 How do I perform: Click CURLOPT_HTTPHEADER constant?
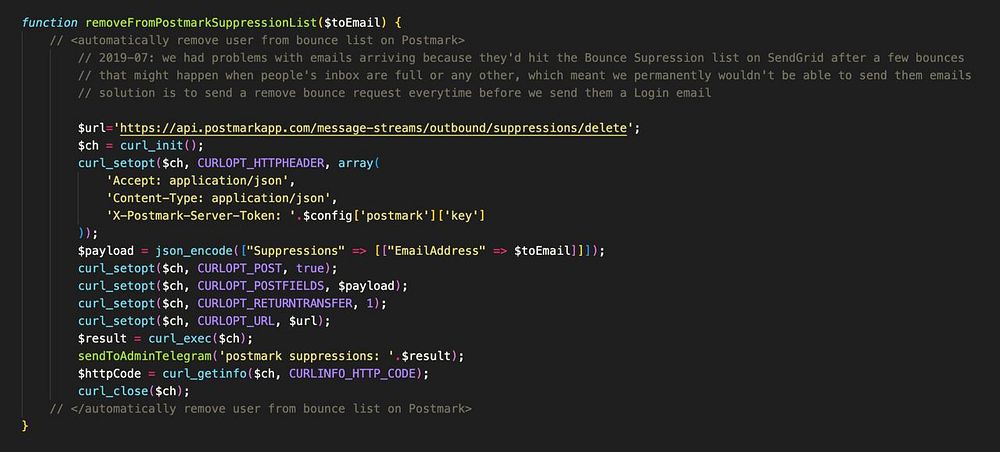(x=261, y=163)
